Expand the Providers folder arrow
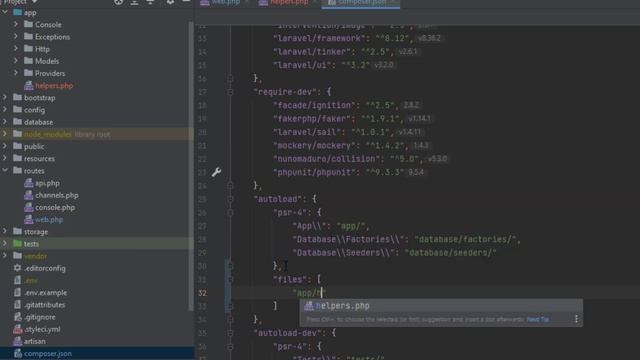Viewport: 640px width, 360px height. tap(16, 73)
